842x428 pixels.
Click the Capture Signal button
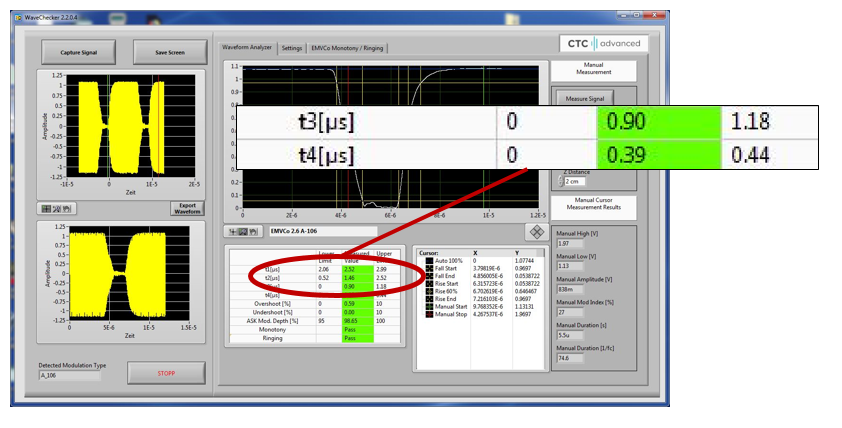[78, 53]
